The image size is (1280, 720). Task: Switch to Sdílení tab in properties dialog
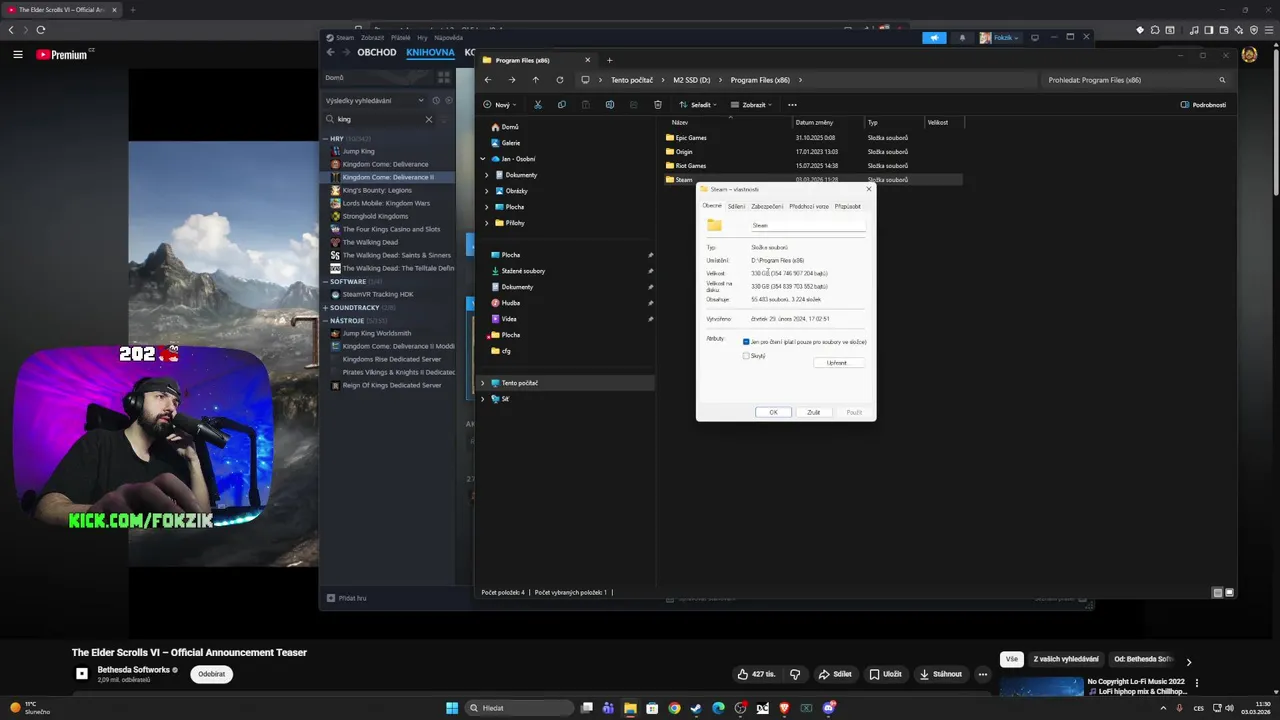(736, 206)
